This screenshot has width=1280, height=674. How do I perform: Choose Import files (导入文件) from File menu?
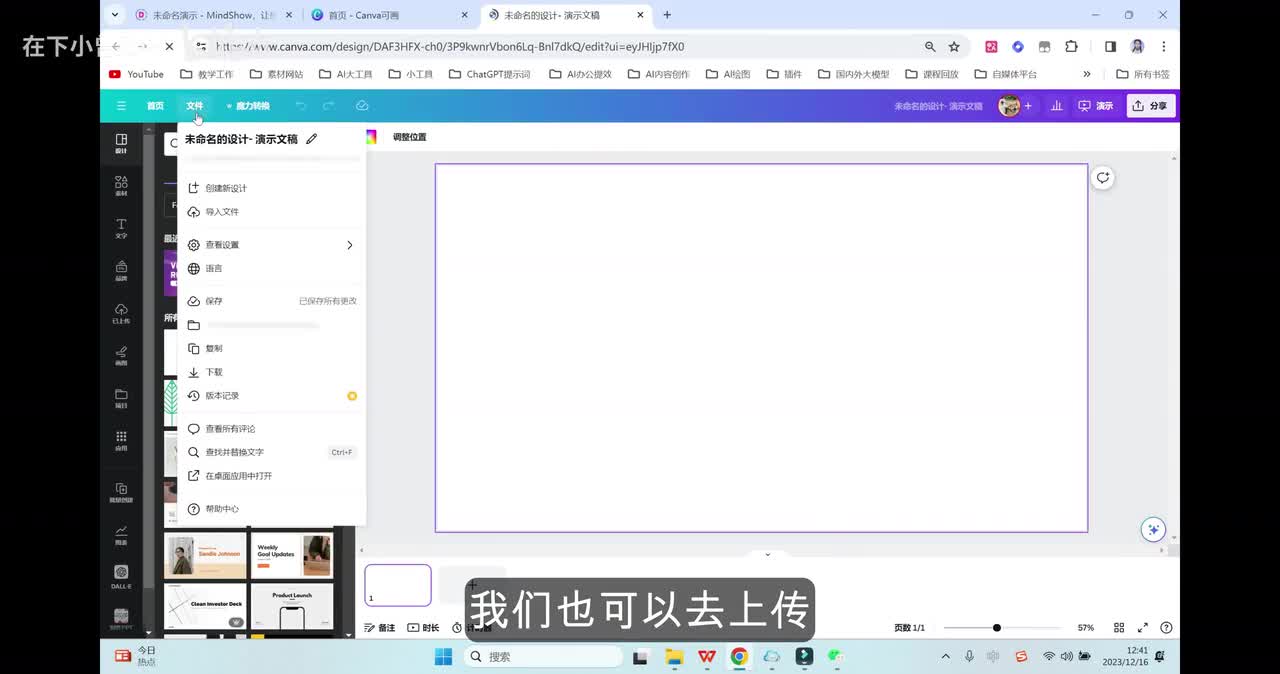pos(222,212)
